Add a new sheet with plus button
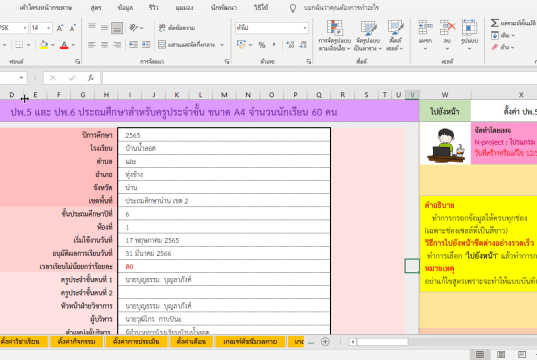The image size is (537, 360). click(325, 342)
